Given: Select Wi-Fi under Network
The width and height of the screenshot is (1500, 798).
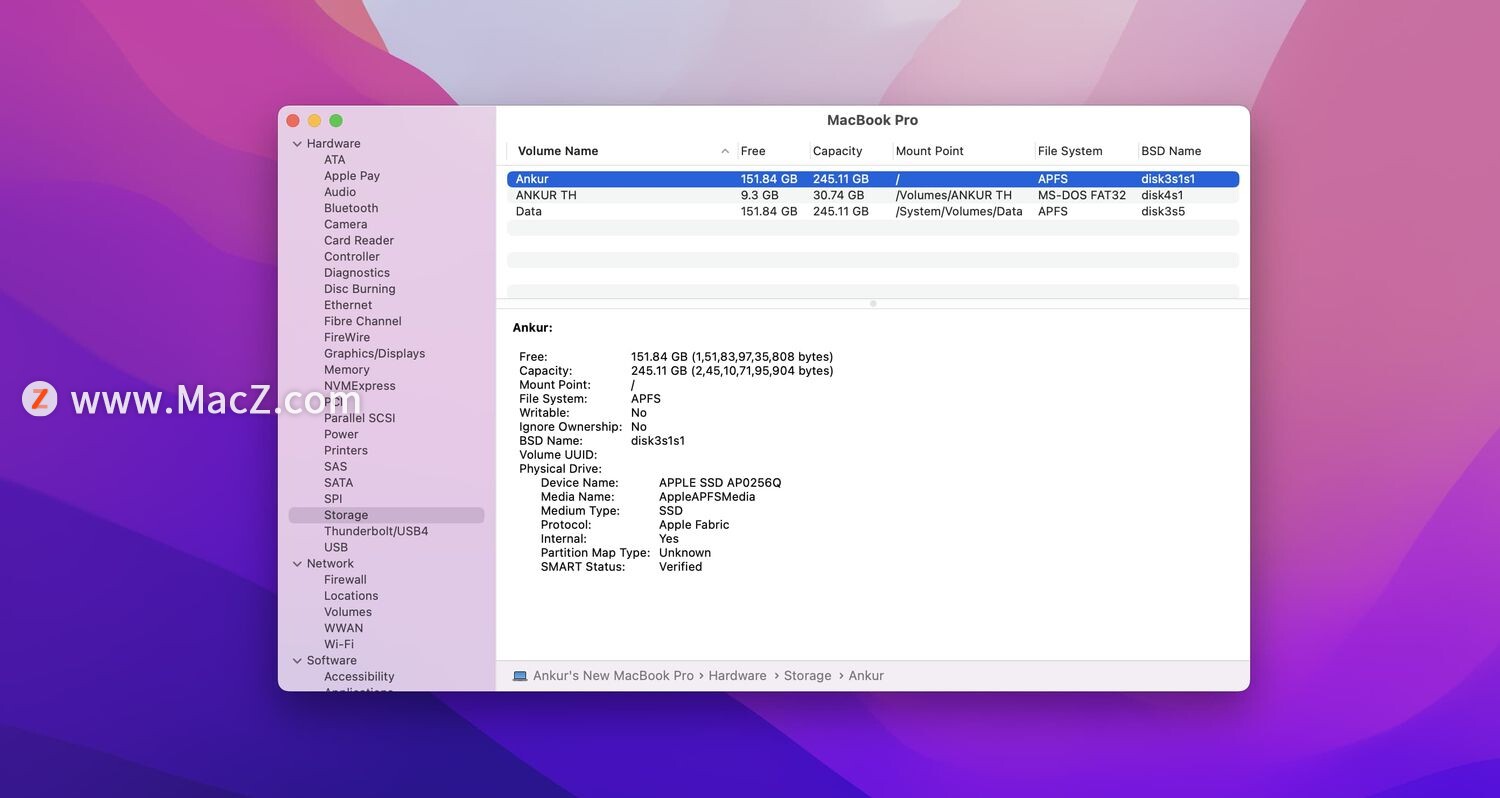Looking at the screenshot, I should click(x=339, y=644).
